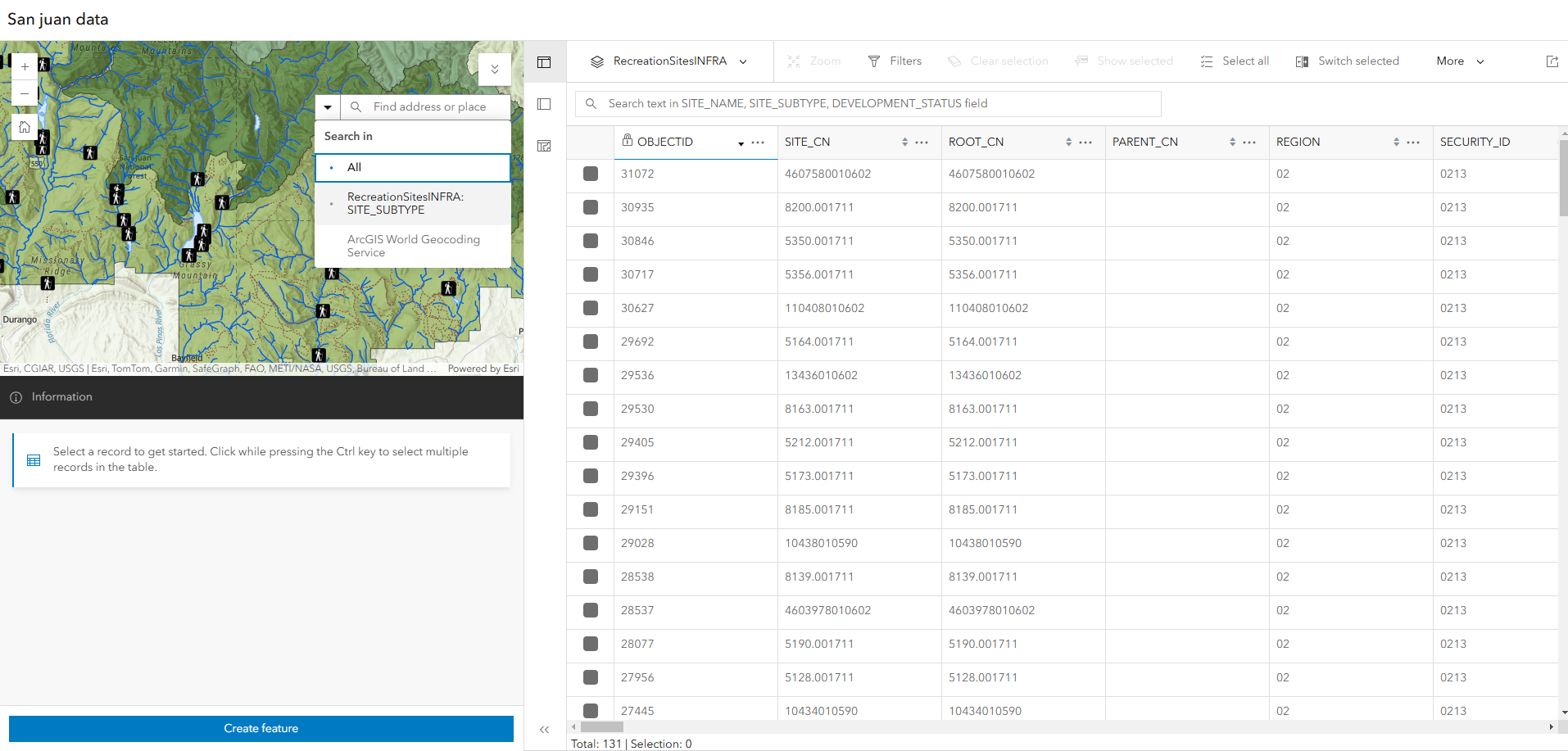Viewport: 1568px width, 751px height.
Task: Sort the ROOT_CN column
Action: click(x=1069, y=141)
